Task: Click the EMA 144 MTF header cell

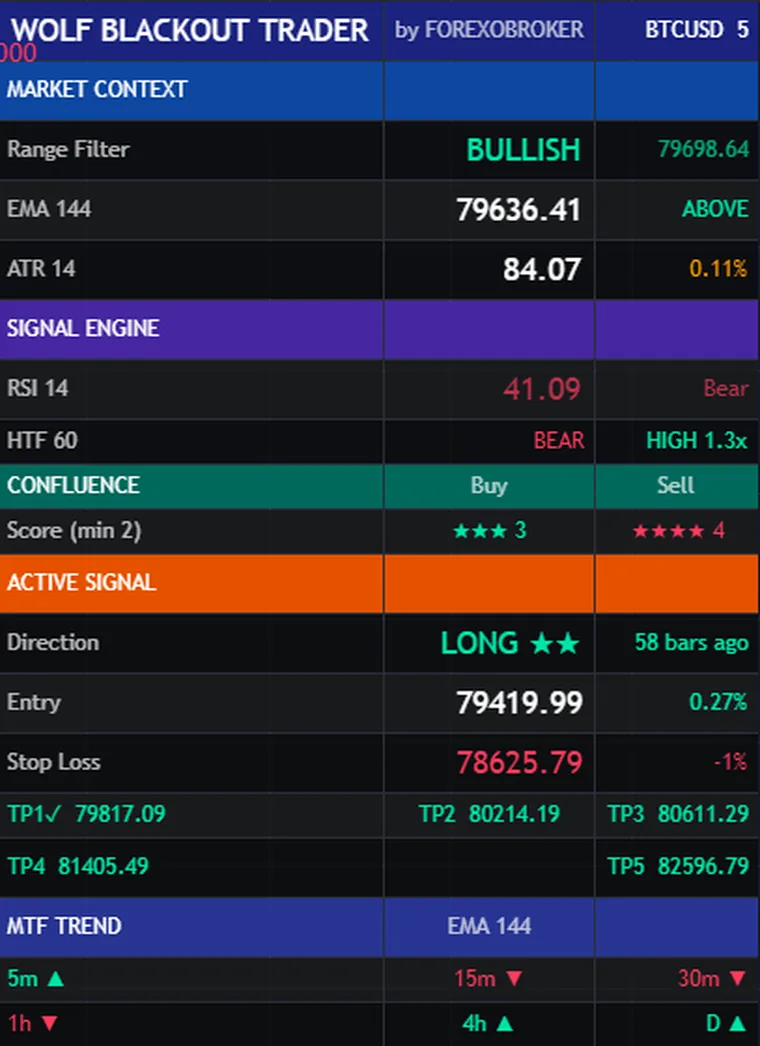Action: pyautogui.click(x=489, y=926)
